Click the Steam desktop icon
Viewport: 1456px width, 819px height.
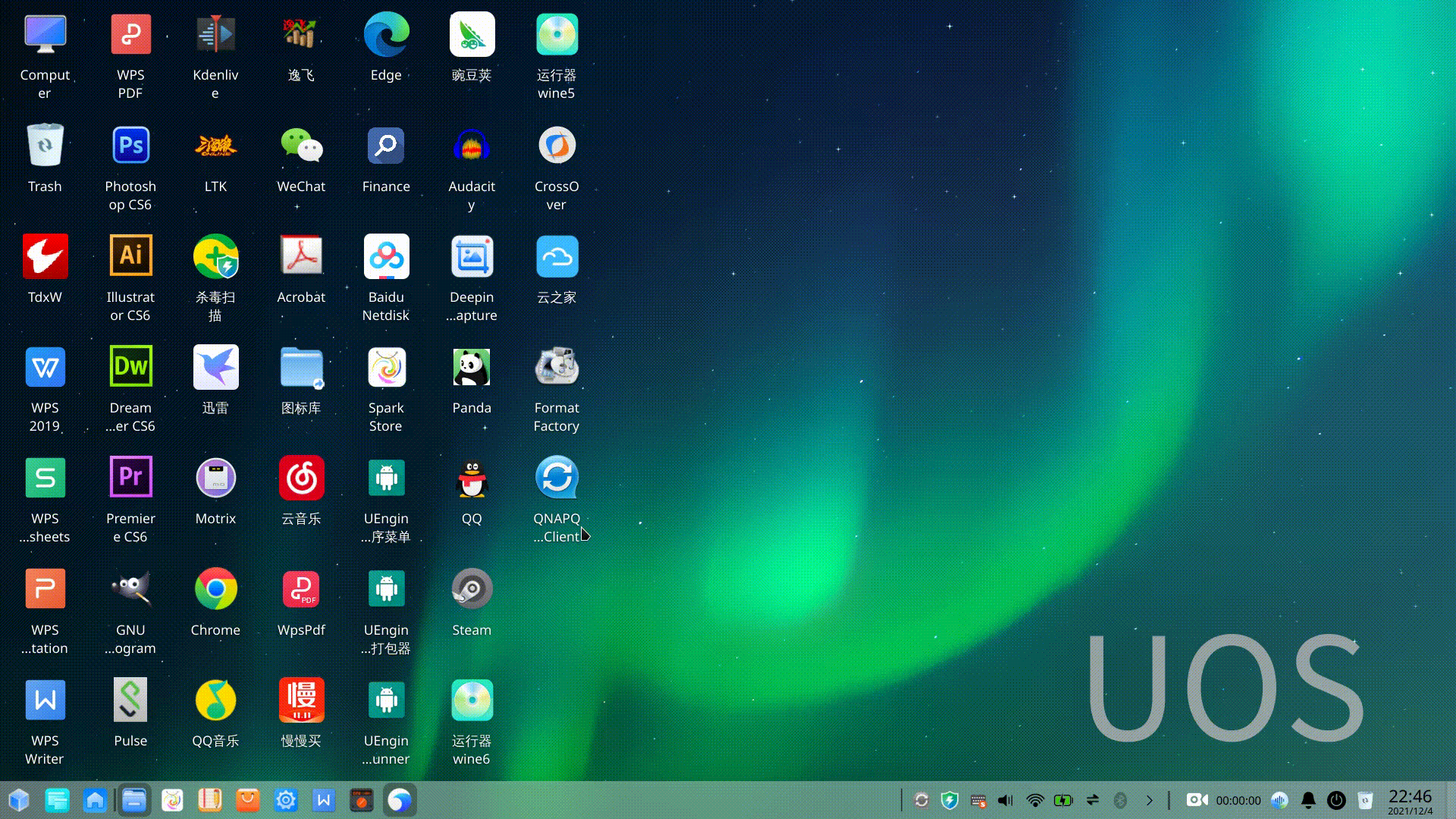[x=472, y=589]
